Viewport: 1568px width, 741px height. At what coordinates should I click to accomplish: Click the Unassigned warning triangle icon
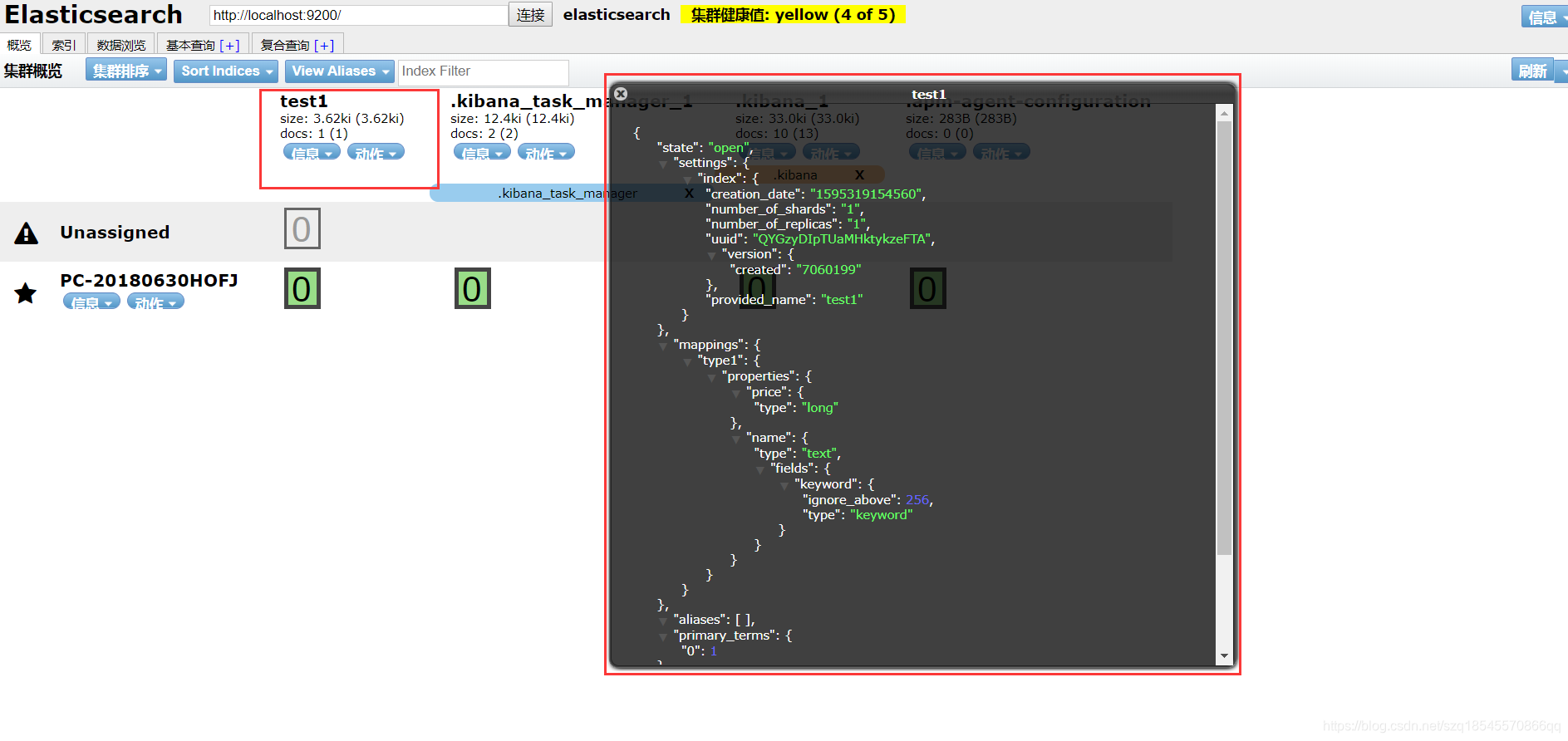click(27, 233)
